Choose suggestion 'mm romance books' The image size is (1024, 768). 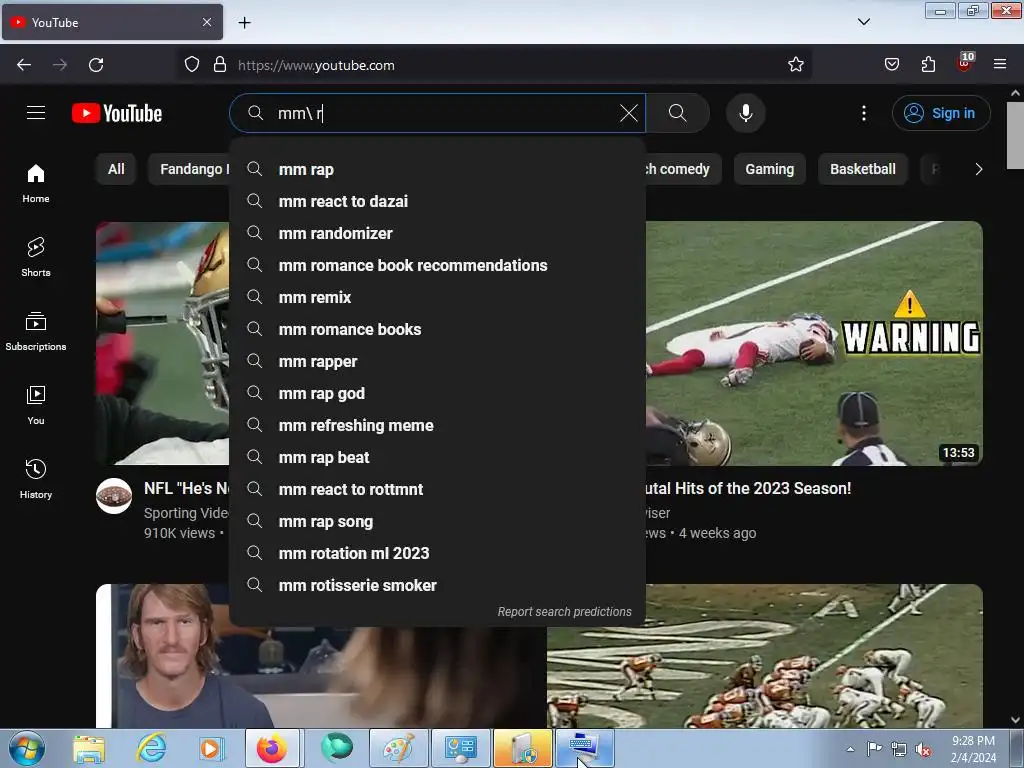[438, 329]
